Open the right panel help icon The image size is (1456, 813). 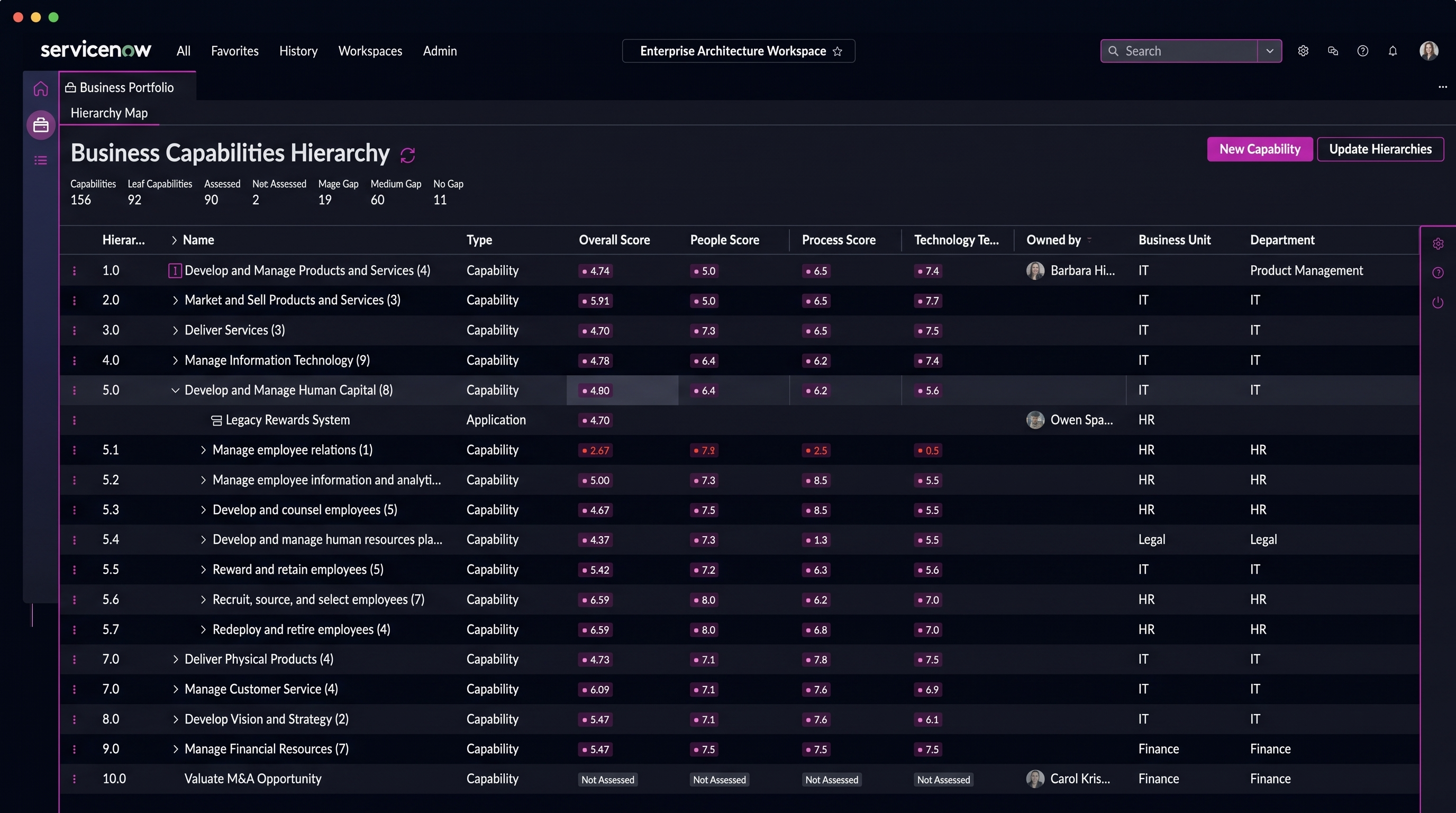click(1438, 273)
